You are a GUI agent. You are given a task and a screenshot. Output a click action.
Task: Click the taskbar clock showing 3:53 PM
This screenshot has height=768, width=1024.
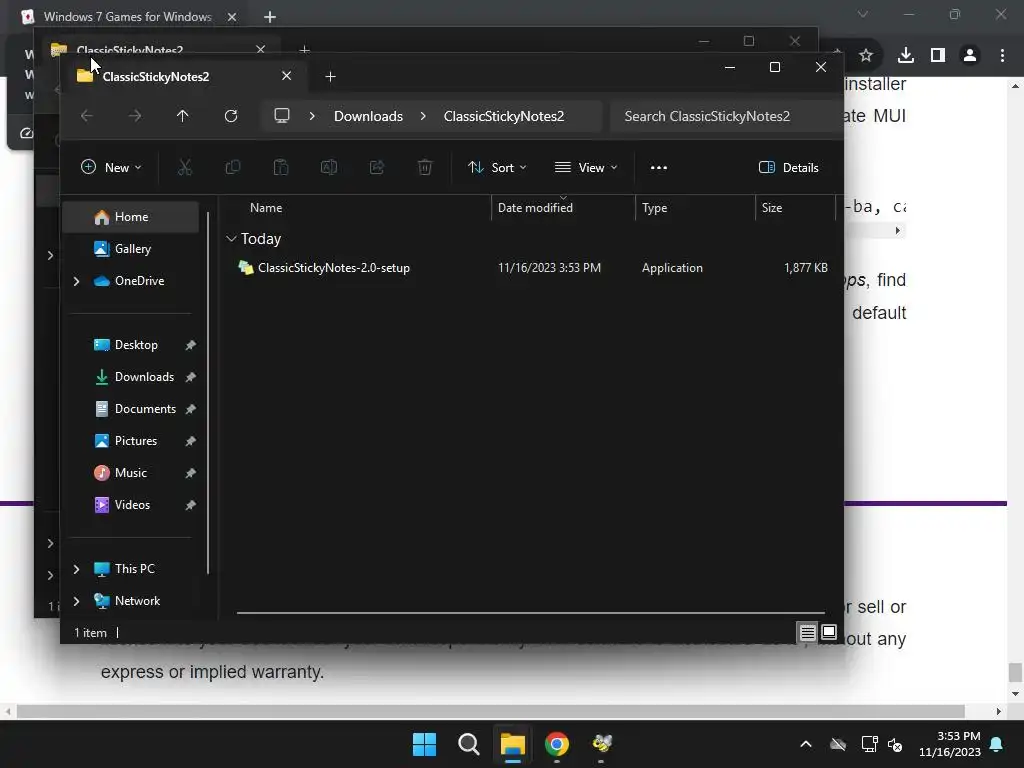950,744
